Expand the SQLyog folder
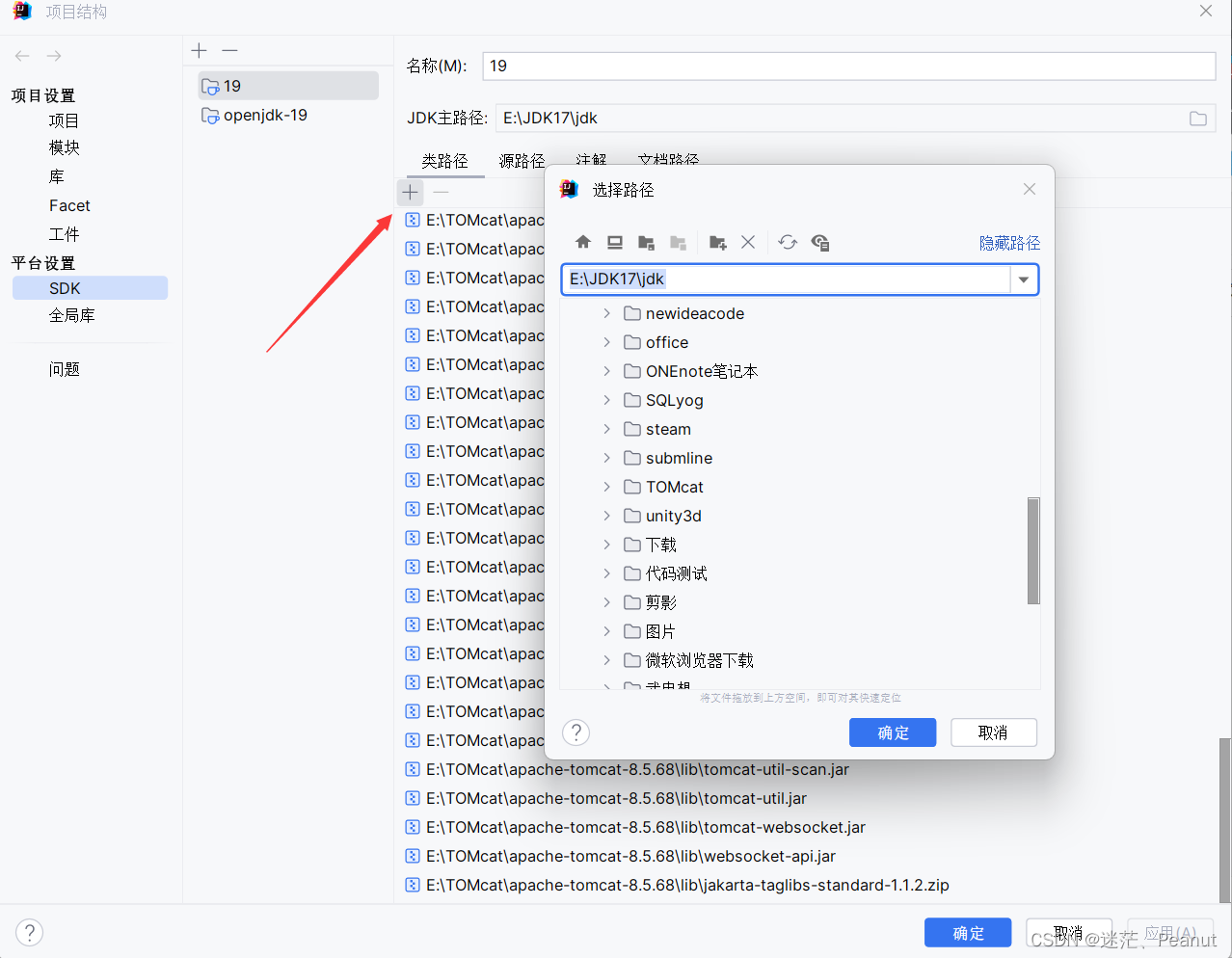The height and width of the screenshot is (958, 1232). point(606,400)
